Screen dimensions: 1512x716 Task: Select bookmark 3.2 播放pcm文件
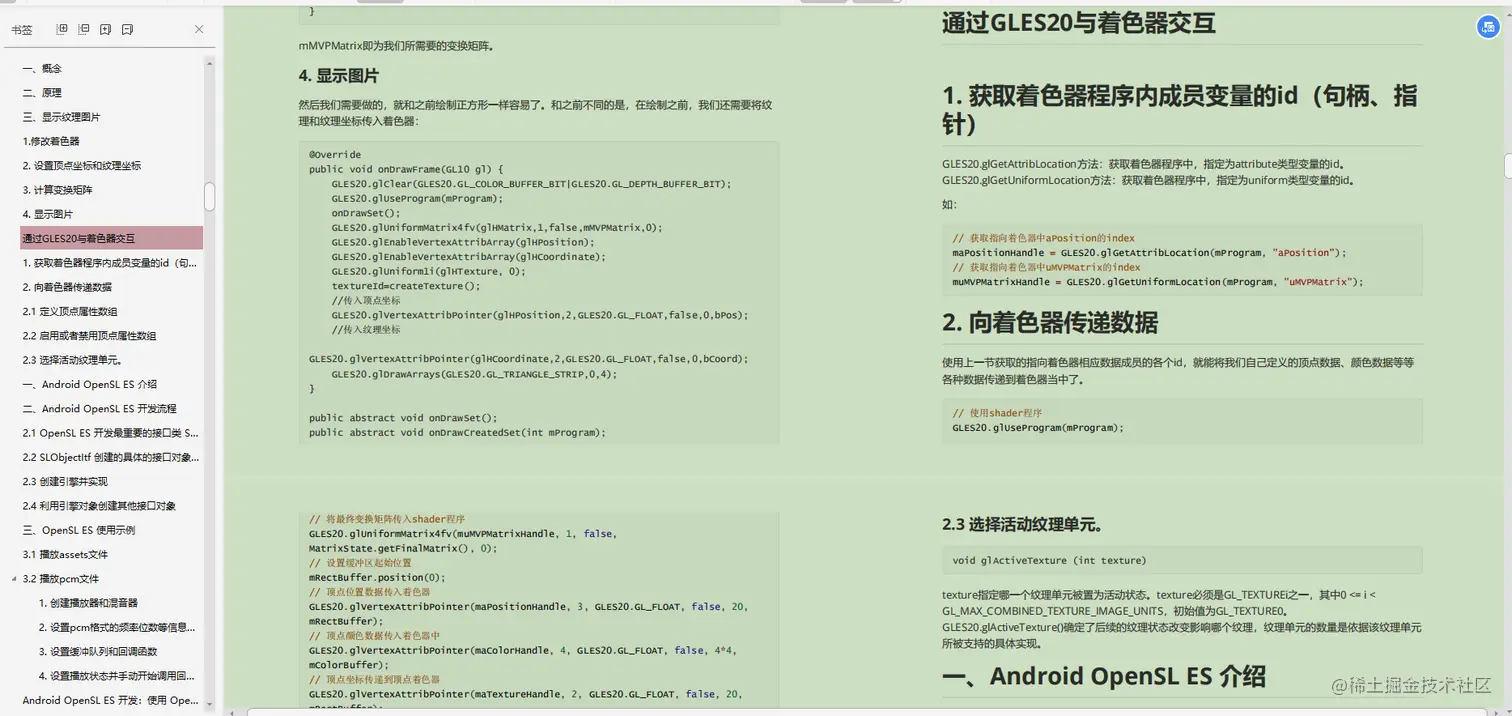pos(61,579)
